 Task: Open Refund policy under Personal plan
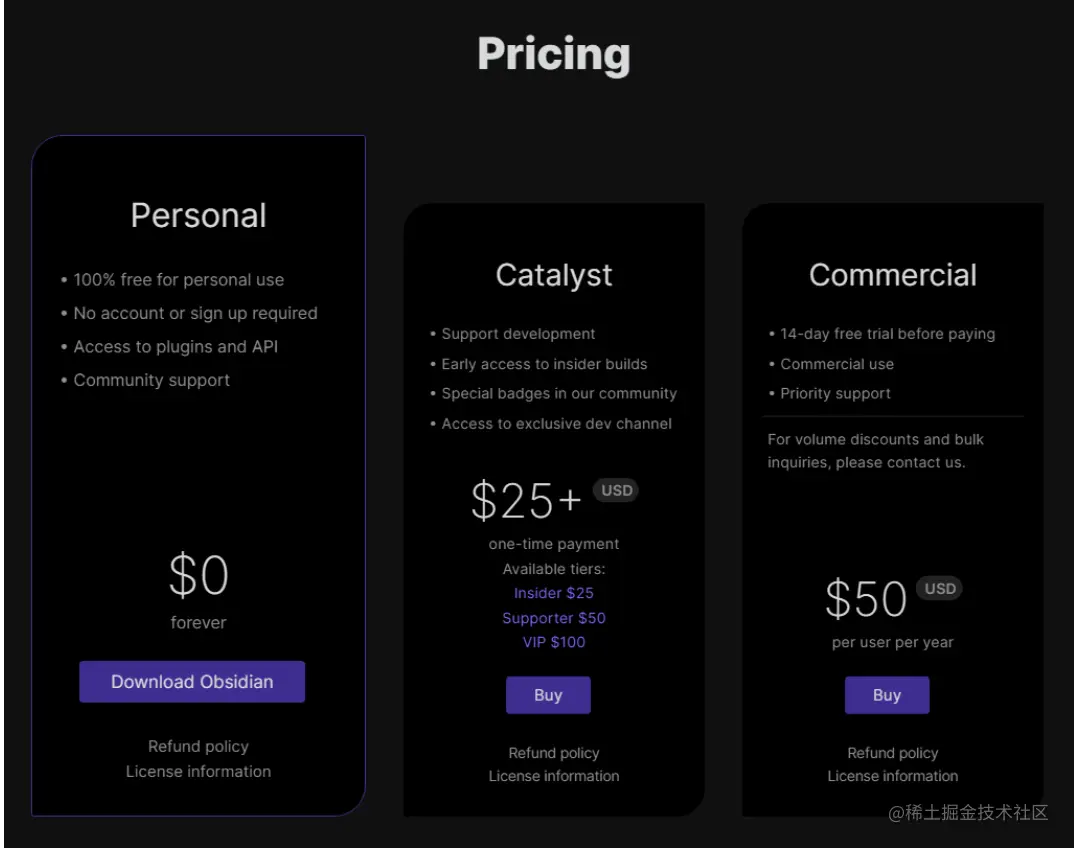click(x=198, y=746)
